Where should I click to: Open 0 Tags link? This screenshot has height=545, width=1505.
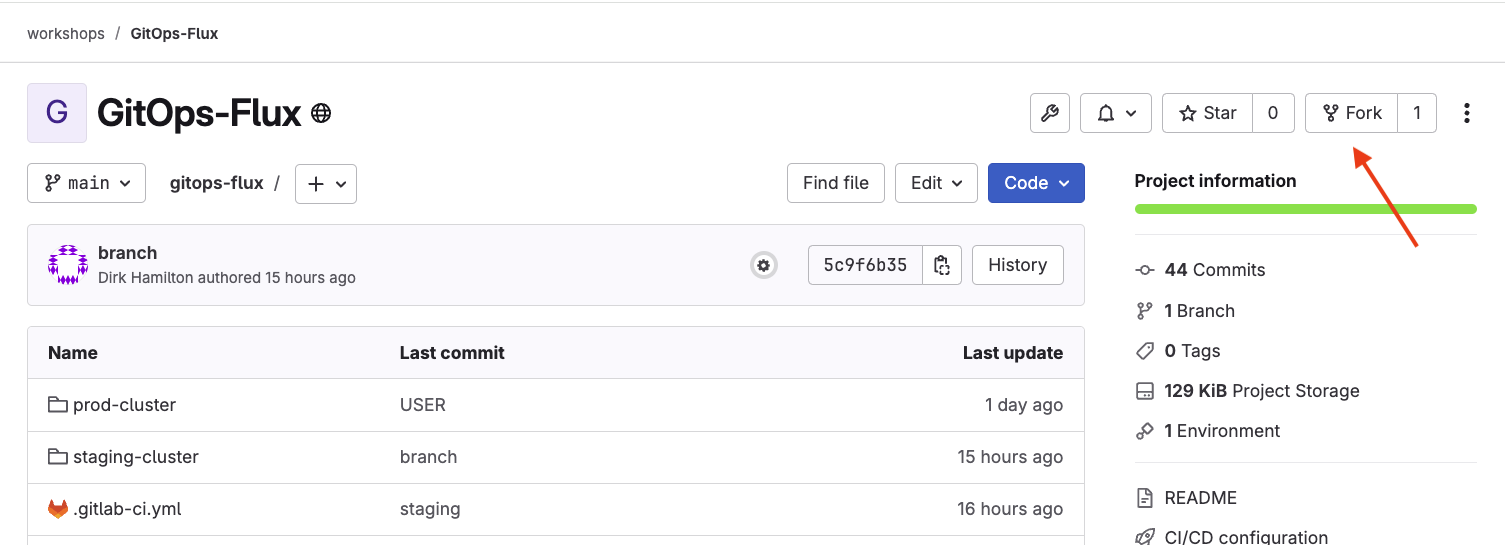[1192, 351]
